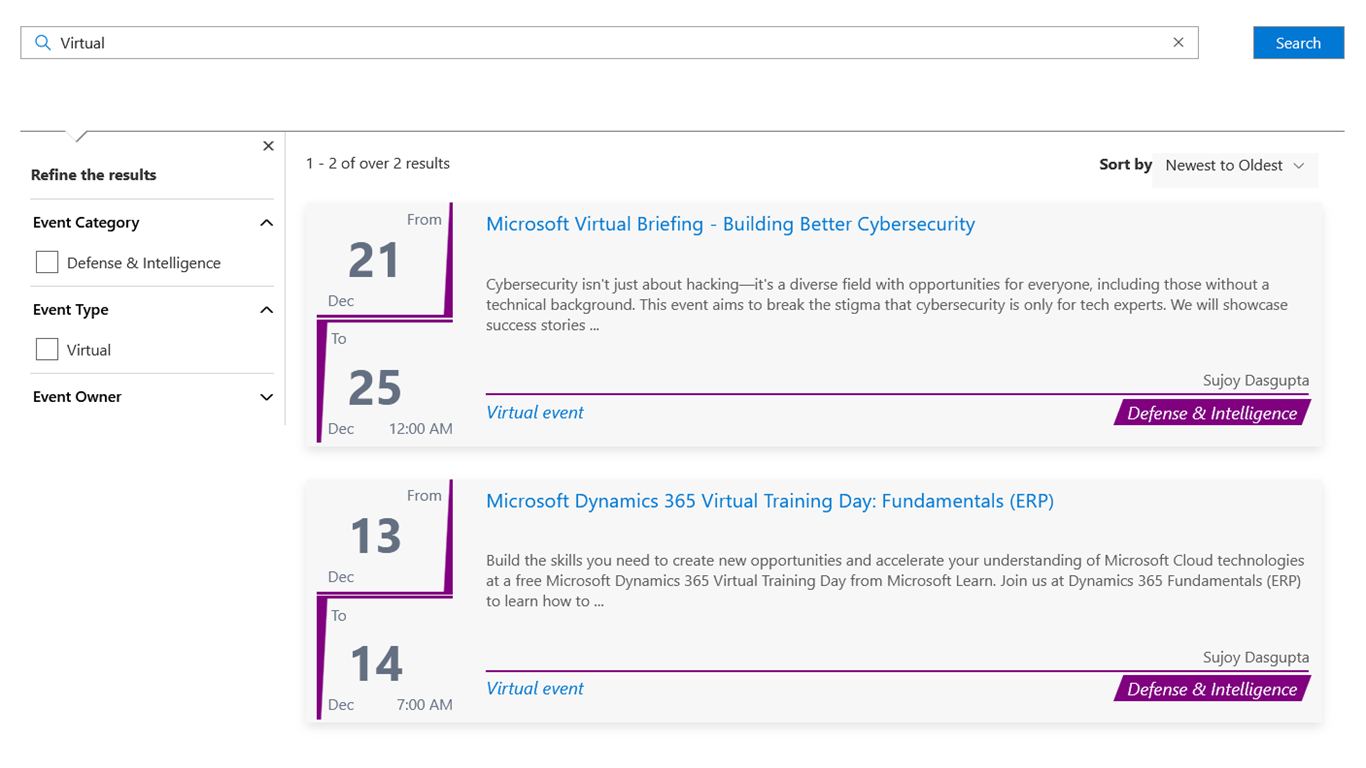Tick the Virtual event type checkbox
The height and width of the screenshot is (768, 1366).
tap(47, 350)
